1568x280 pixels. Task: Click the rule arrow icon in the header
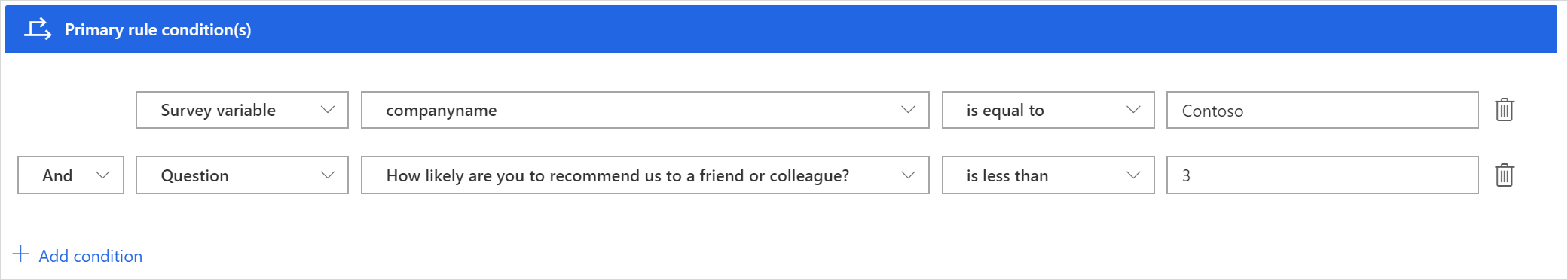[38, 29]
